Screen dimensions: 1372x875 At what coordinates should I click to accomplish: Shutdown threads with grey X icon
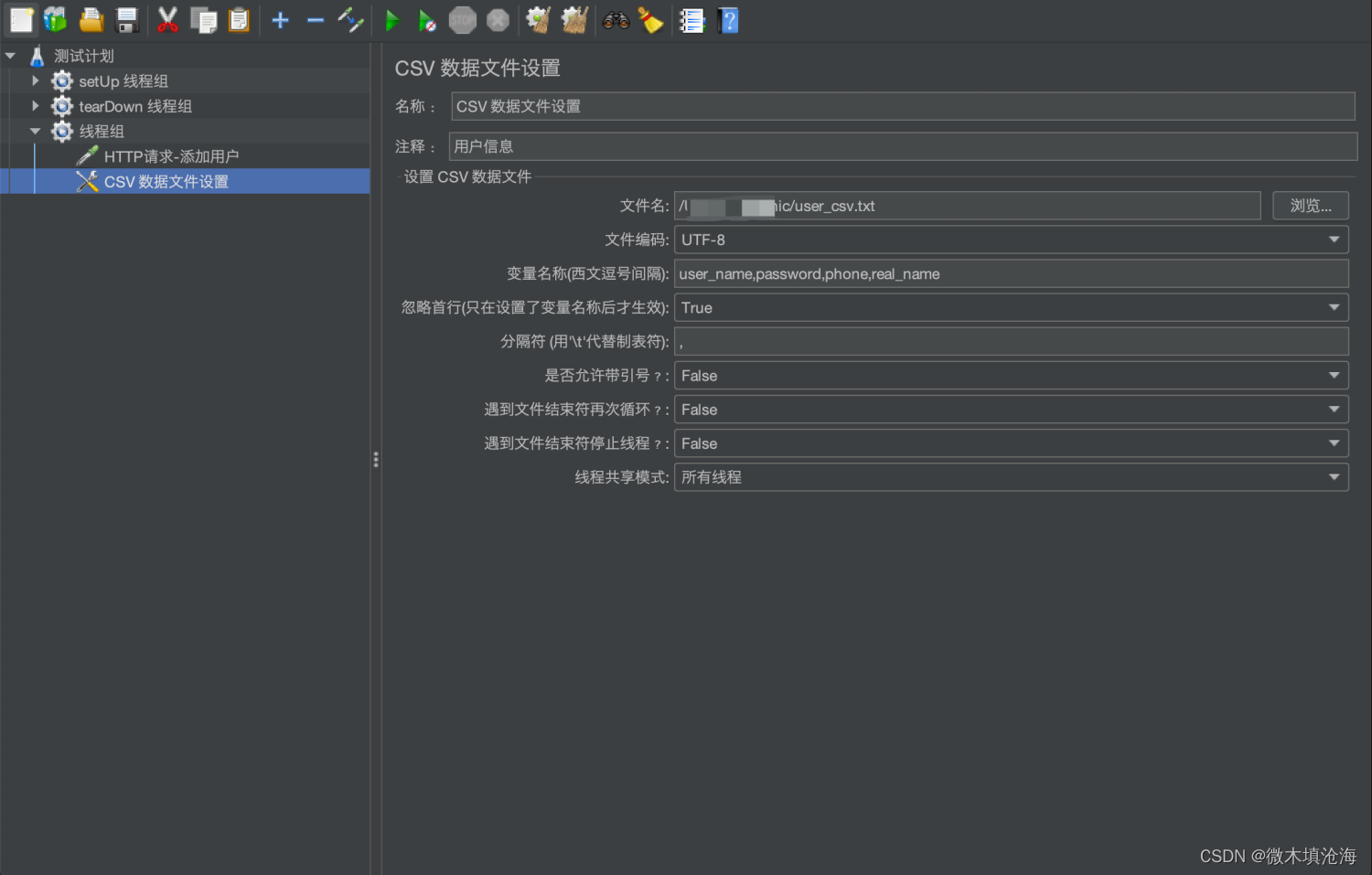point(498,20)
